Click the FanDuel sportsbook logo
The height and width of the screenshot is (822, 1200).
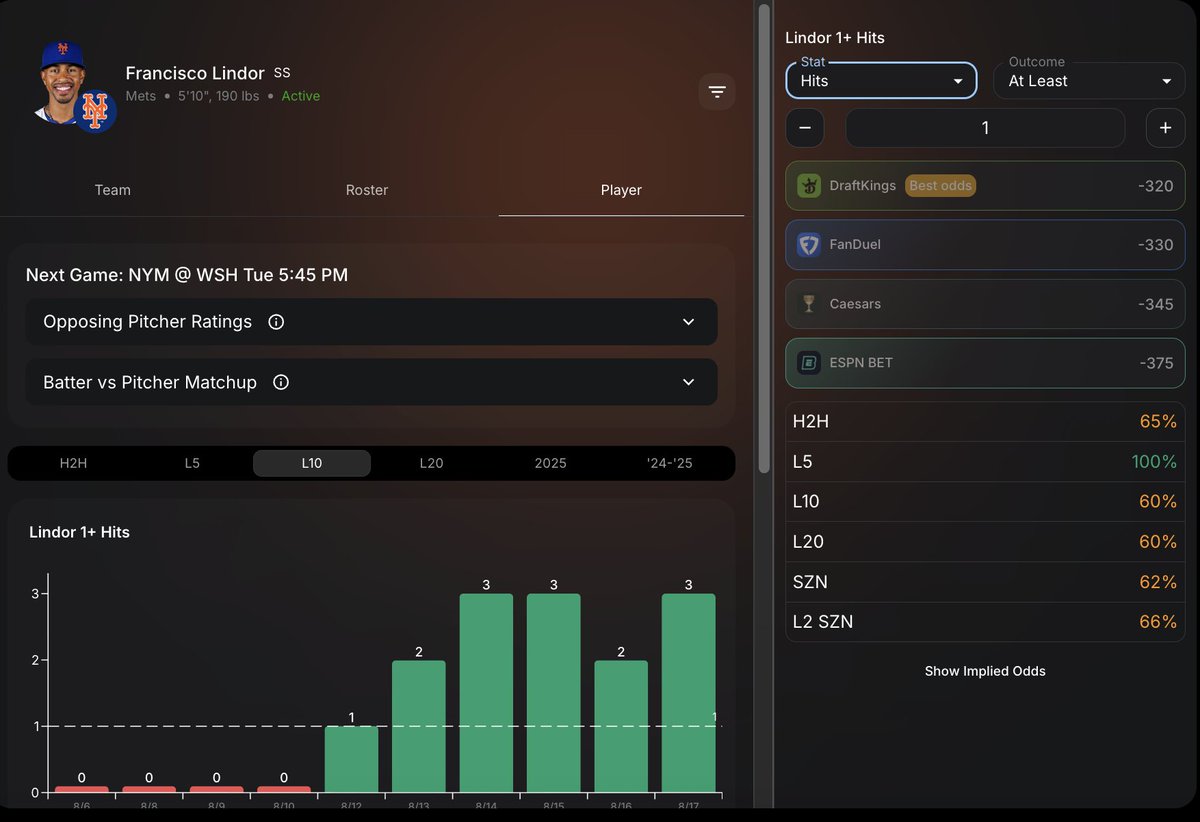pos(809,245)
